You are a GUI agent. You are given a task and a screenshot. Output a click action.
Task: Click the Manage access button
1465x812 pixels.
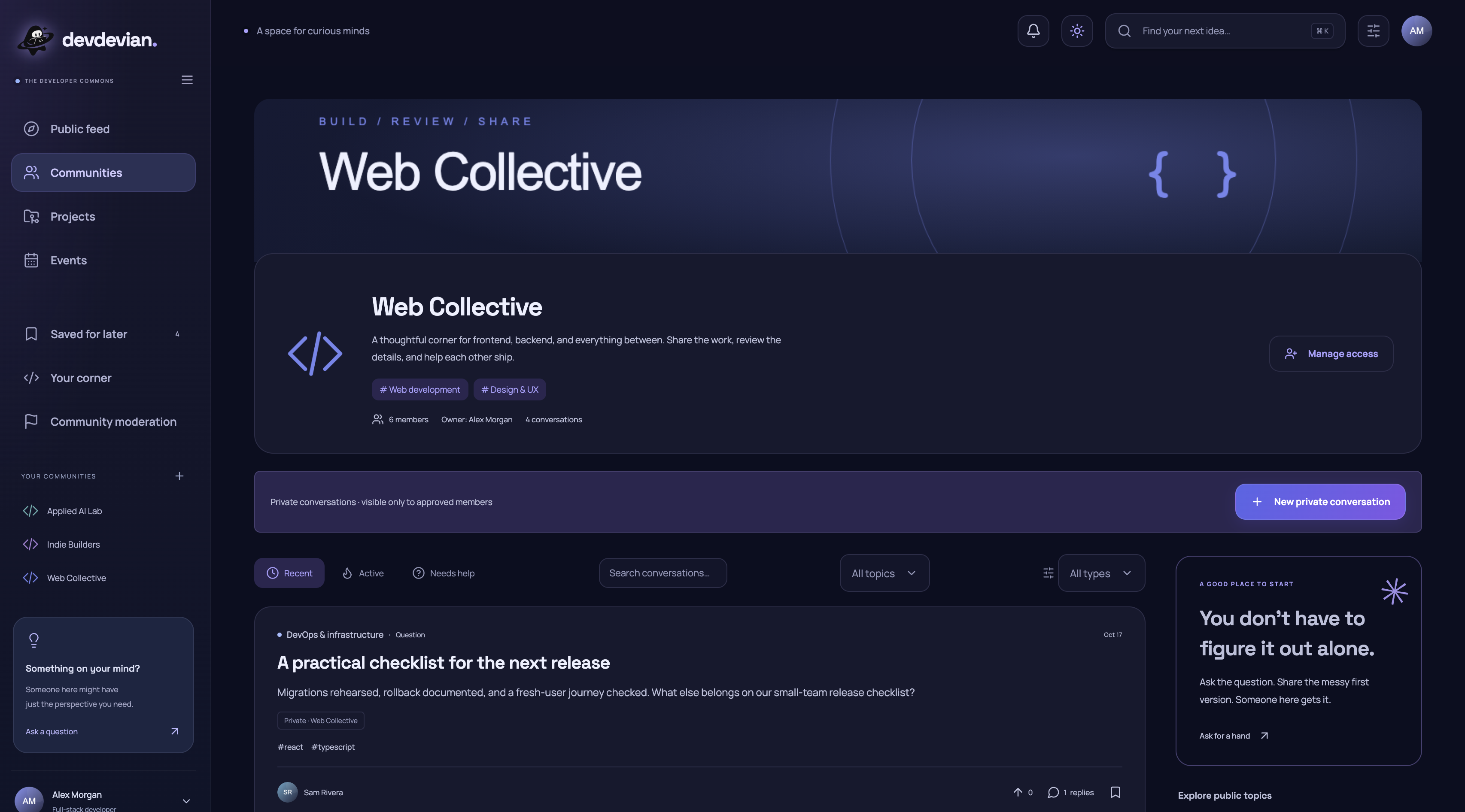[x=1331, y=354]
